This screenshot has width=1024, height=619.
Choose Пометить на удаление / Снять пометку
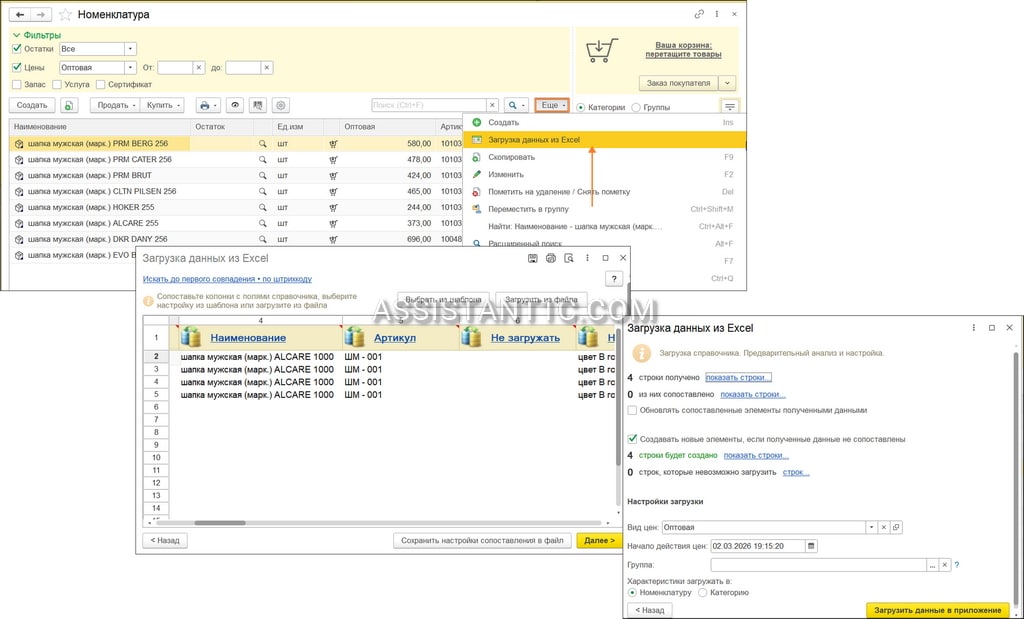(x=604, y=192)
